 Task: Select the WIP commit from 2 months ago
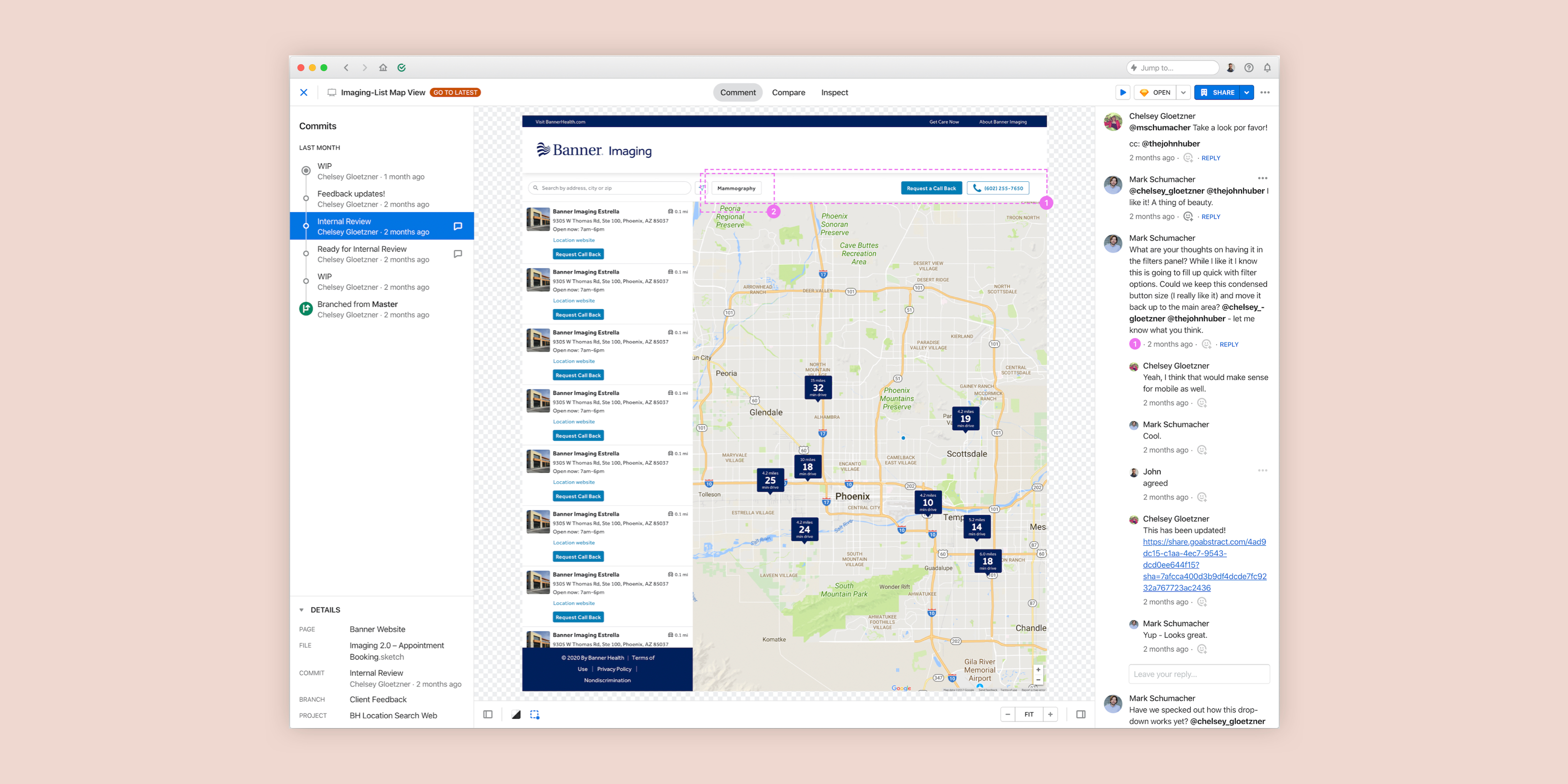coord(382,281)
